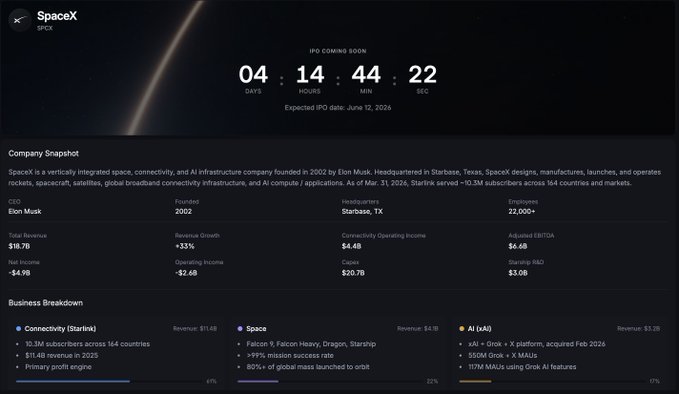
Task: Click the Space Revenue: $4.1B label
Action: pyautogui.click(x=418, y=329)
